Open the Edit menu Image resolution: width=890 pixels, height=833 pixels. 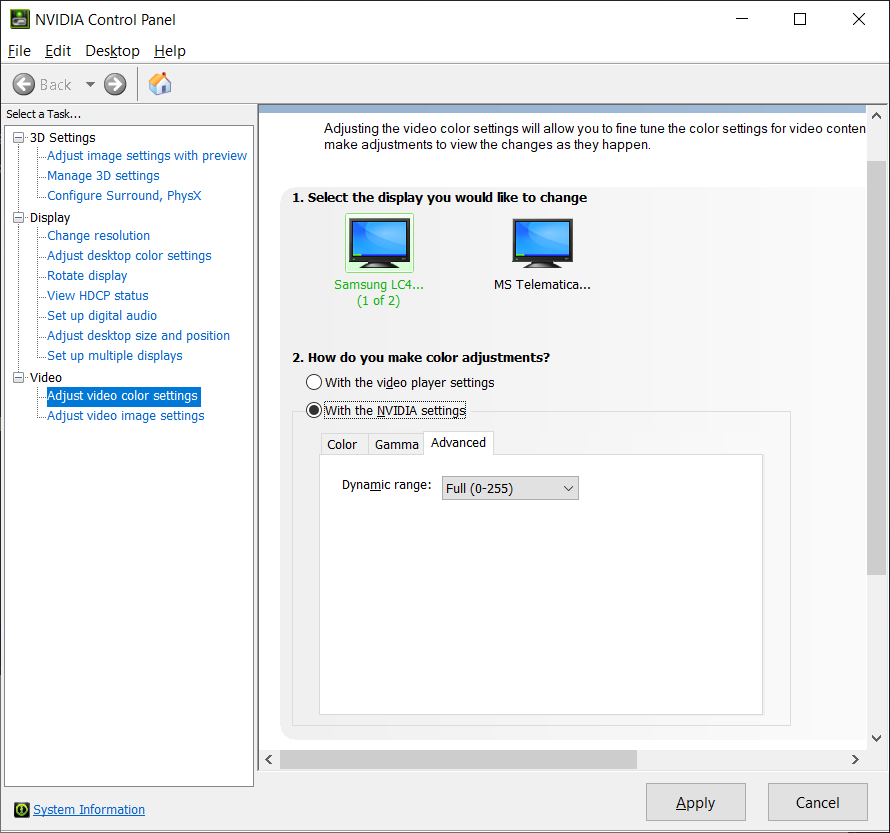pos(58,51)
